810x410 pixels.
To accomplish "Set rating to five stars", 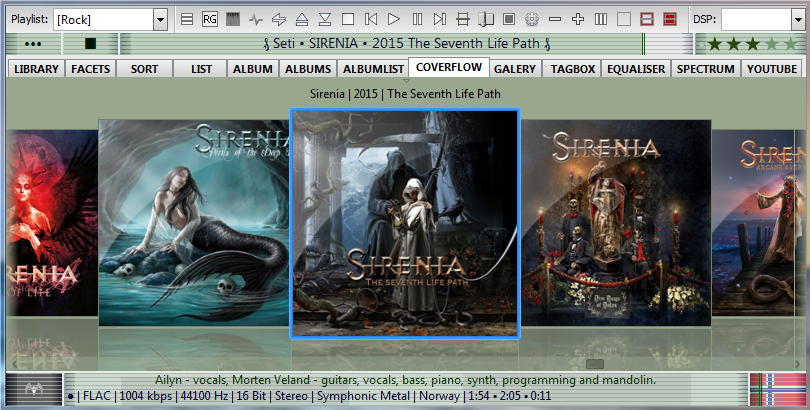I will pyautogui.click(x=791, y=44).
